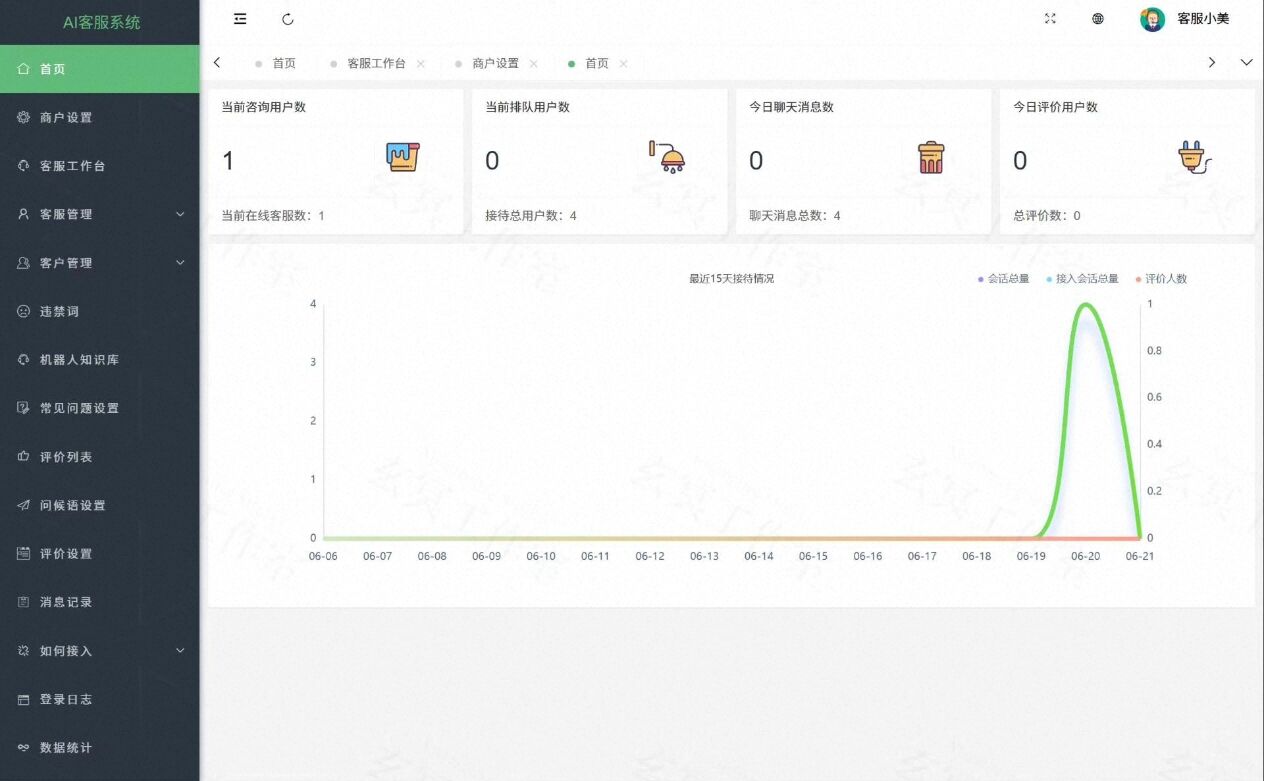Close the 客服工作台 tab
This screenshot has height=781, width=1264.
click(421, 64)
